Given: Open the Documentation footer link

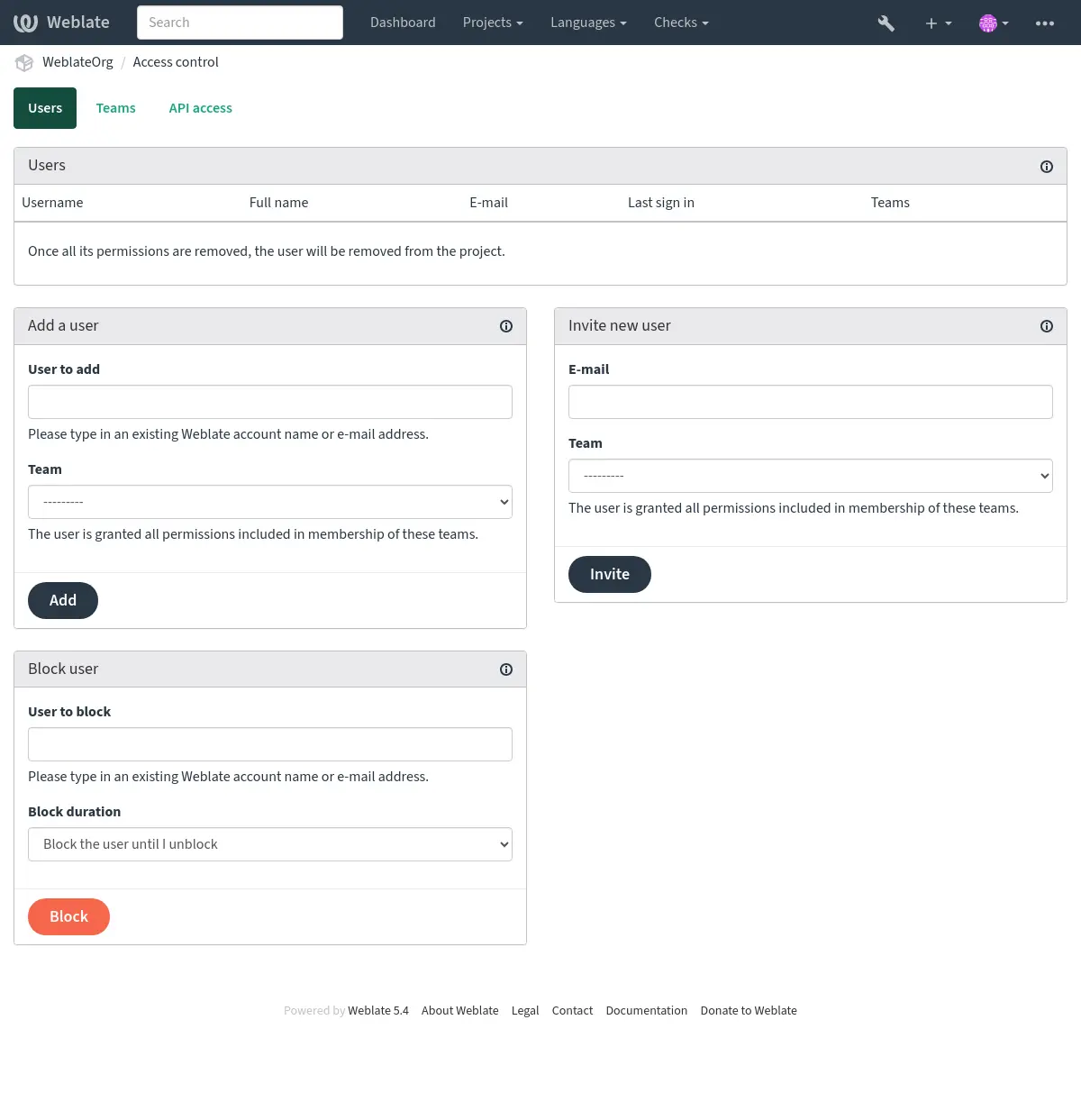Looking at the screenshot, I should [647, 1011].
